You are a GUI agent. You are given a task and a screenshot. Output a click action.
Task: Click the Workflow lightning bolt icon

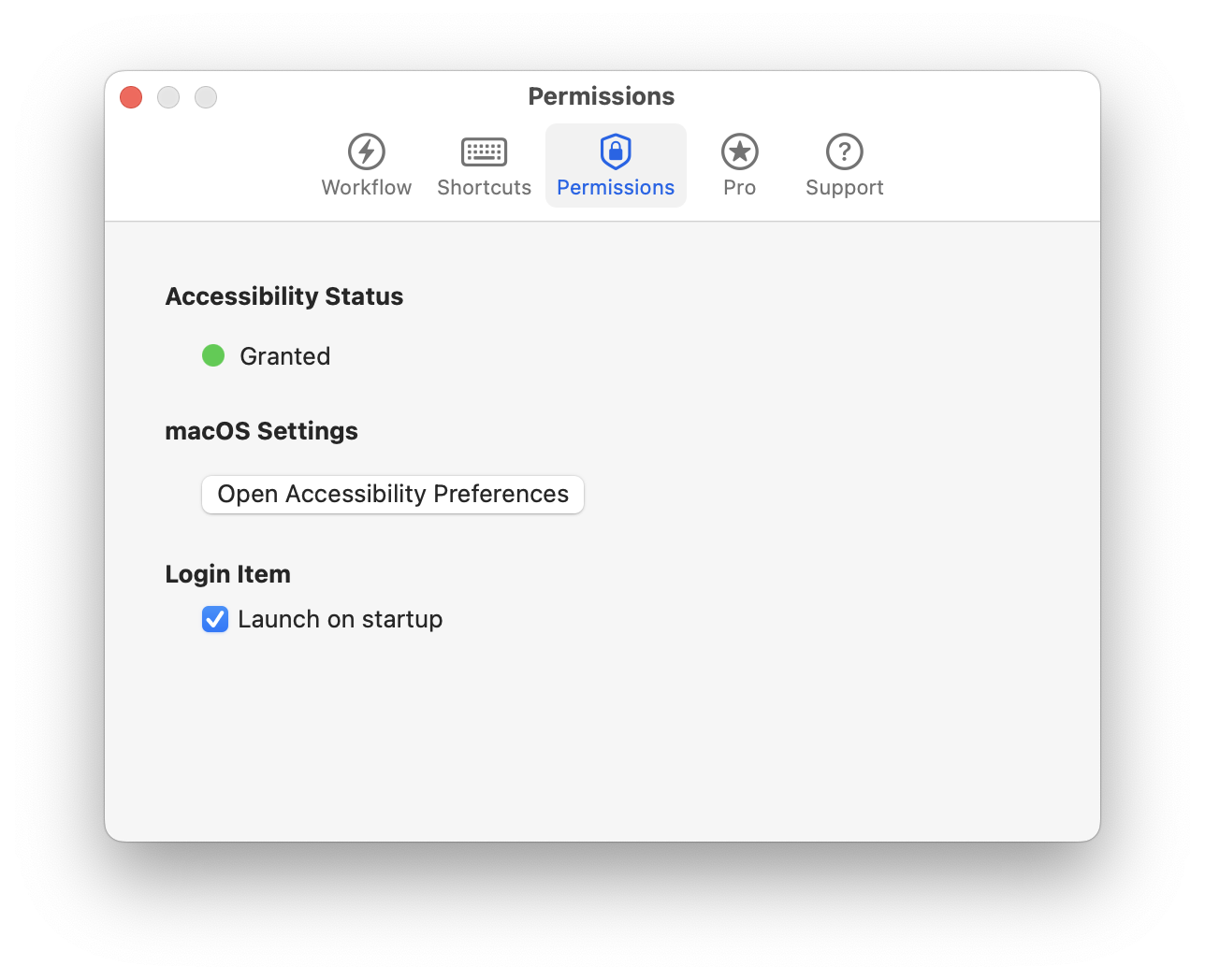pyautogui.click(x=367, y=151)
